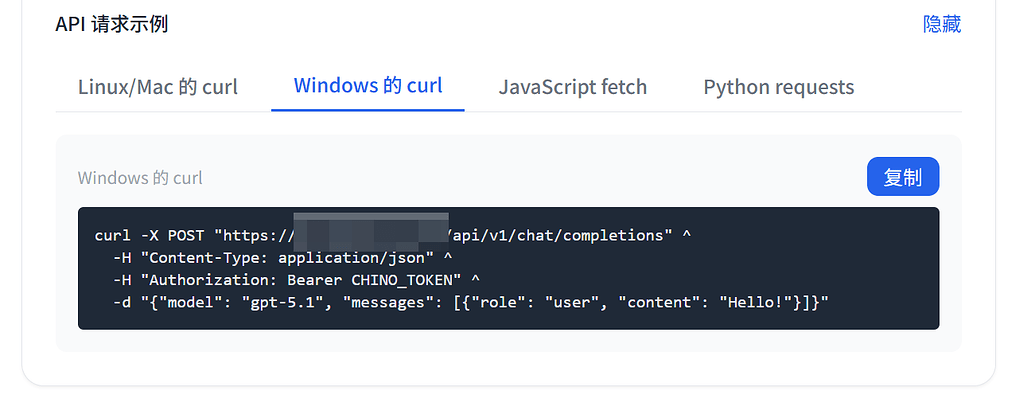Click the gray Windows 的 curl label
The image size is (1035, 394).
[140, 178]
